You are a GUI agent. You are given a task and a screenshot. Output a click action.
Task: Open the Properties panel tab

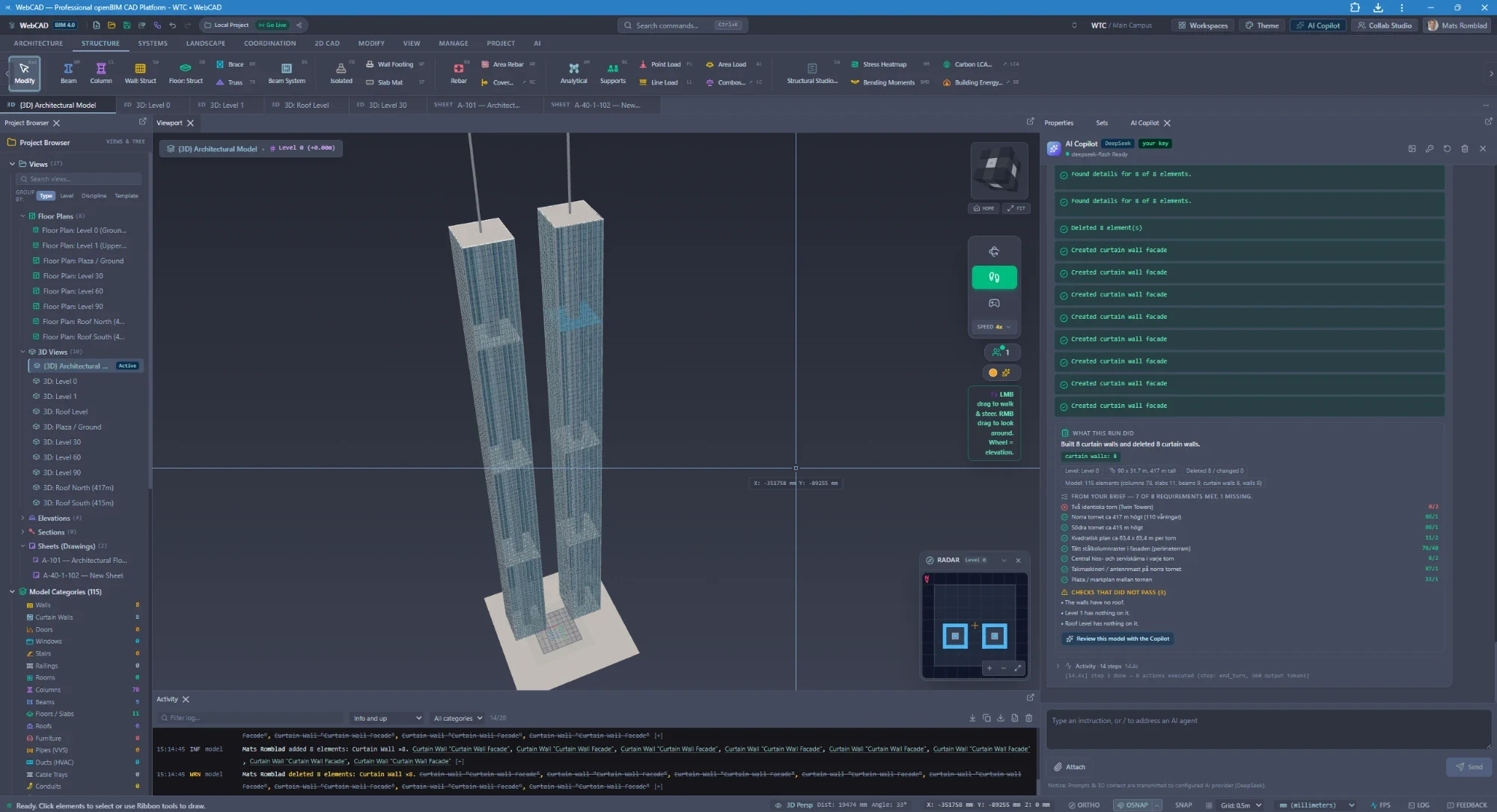tap(1058, 123)
